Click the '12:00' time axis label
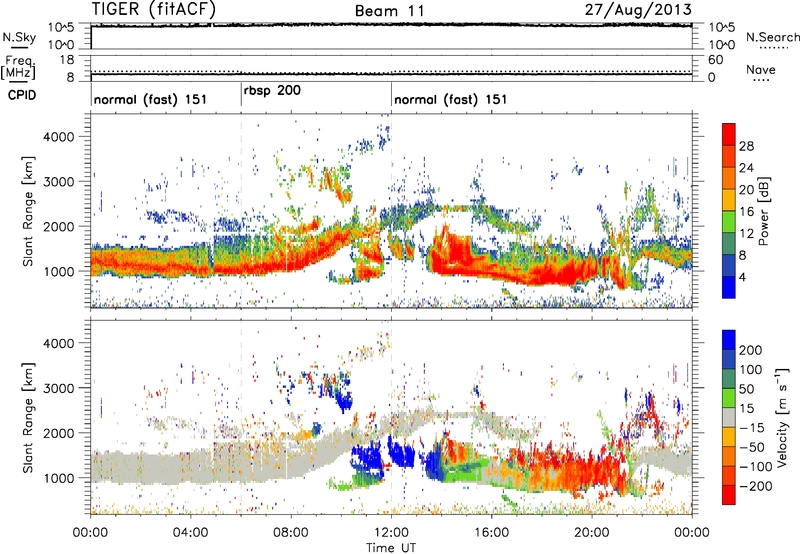Viewport: 800px width, 554px height. [391, 533]
